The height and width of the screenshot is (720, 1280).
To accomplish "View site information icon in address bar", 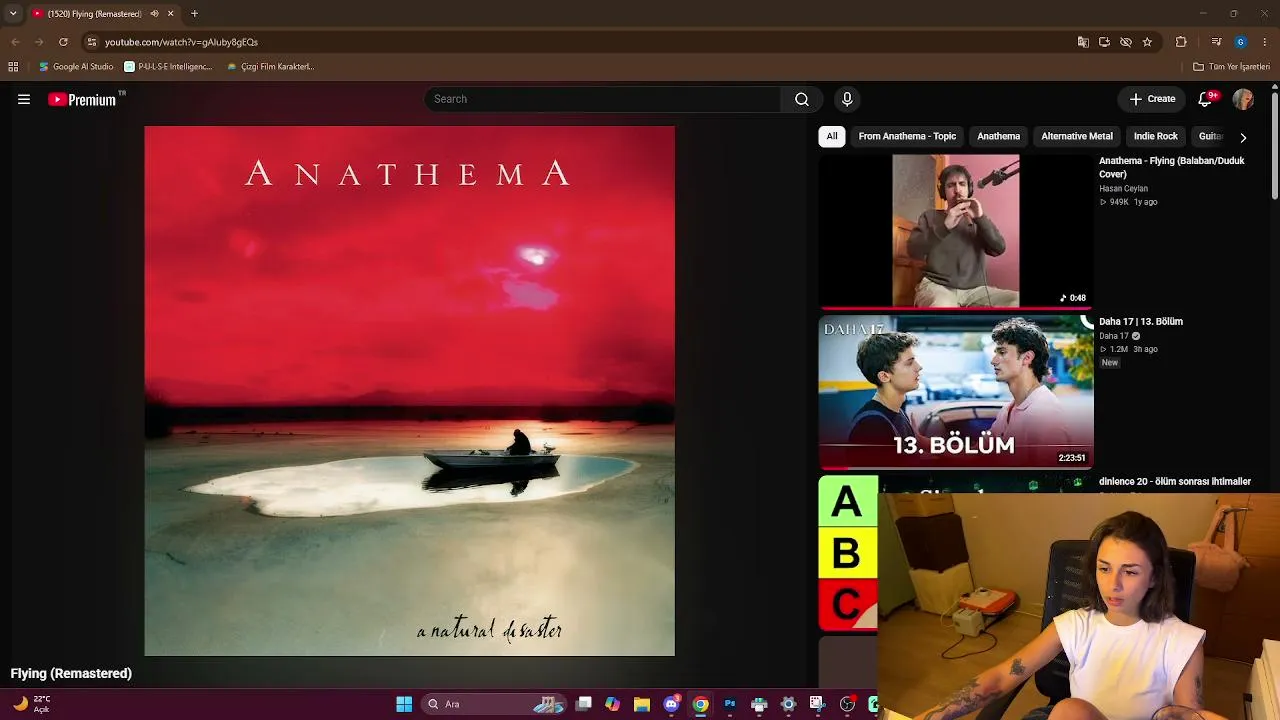I will [92, 42].
